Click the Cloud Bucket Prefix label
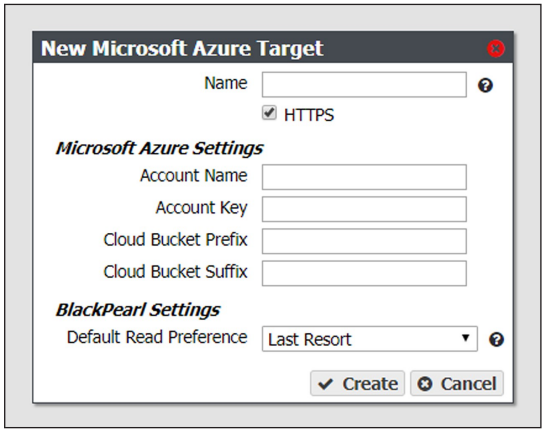This screenshot has height=434, width=550. point(175,240)
